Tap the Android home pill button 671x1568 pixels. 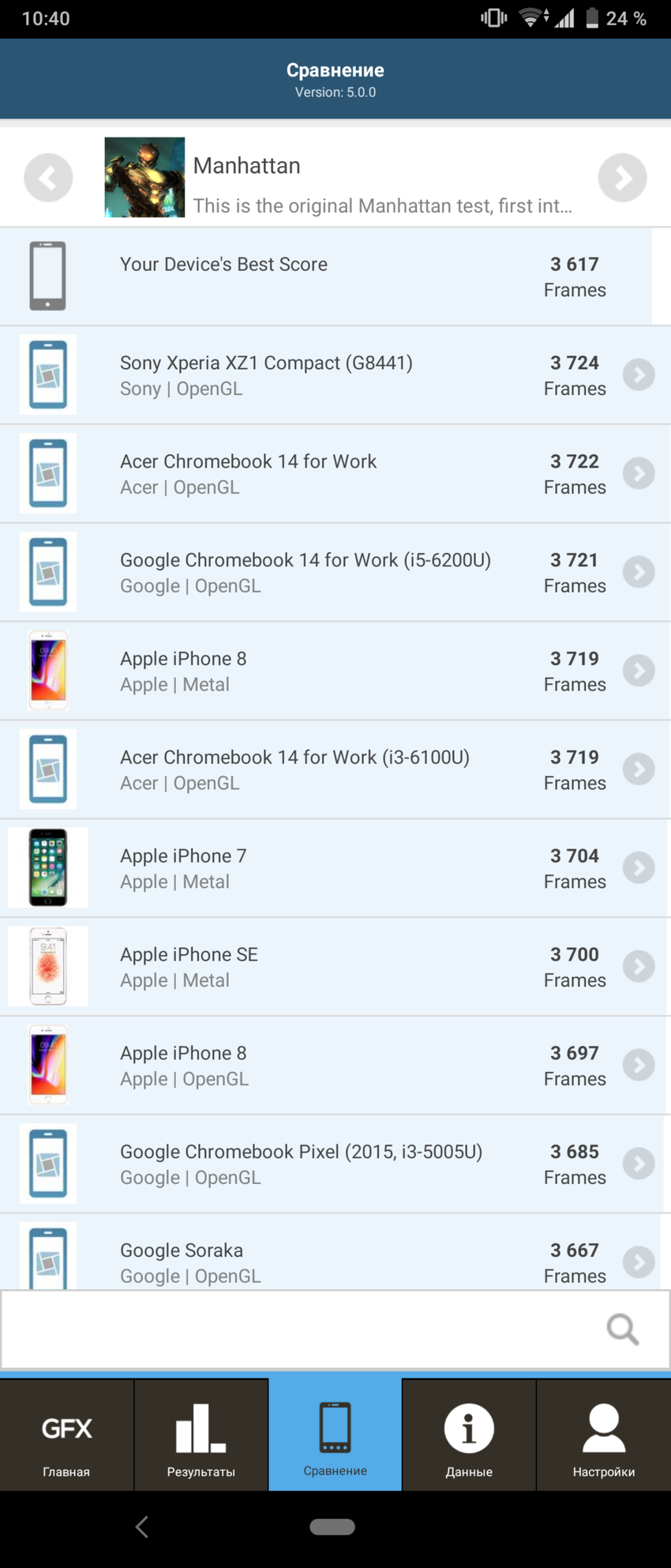332,1527
